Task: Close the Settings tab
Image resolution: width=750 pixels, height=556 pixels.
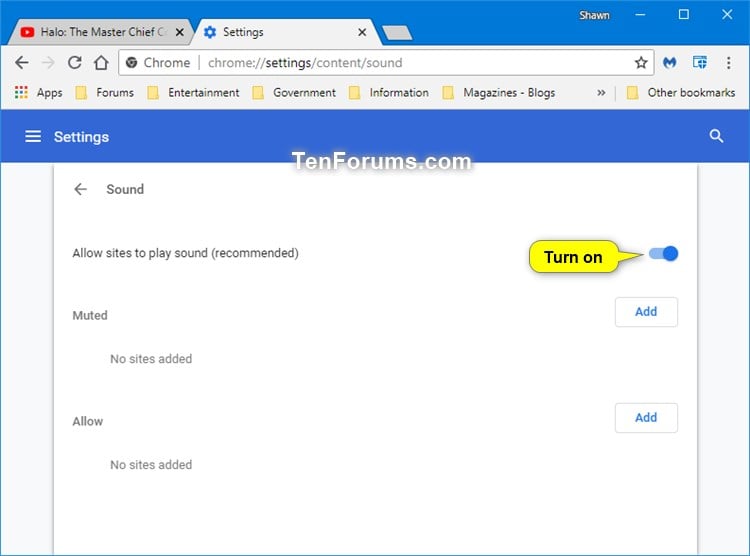Action: point(362,32)
